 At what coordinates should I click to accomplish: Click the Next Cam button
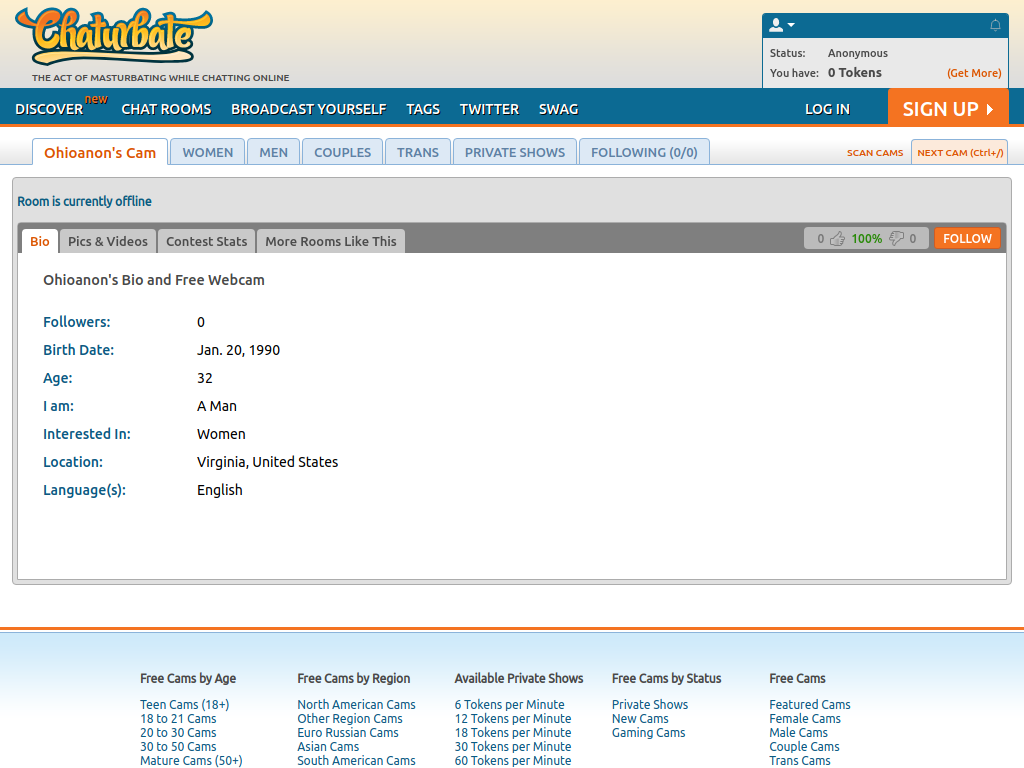coord(959,152)
